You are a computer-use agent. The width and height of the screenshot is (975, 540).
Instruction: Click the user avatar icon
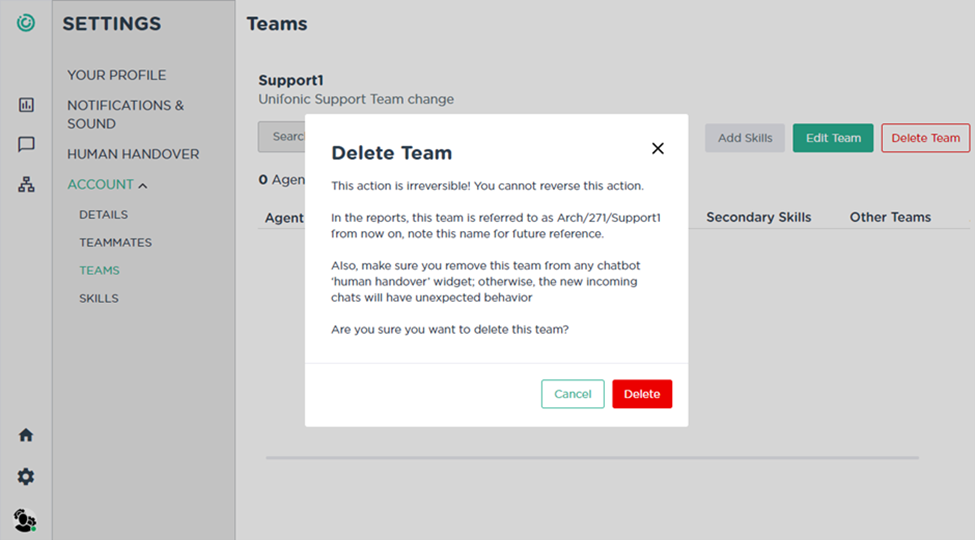[25, 520]
